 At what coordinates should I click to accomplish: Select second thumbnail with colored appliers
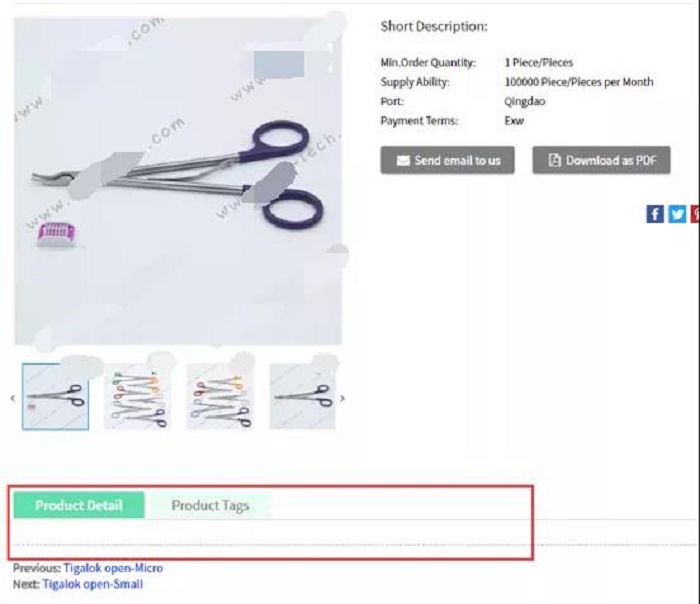coord(138,396)
